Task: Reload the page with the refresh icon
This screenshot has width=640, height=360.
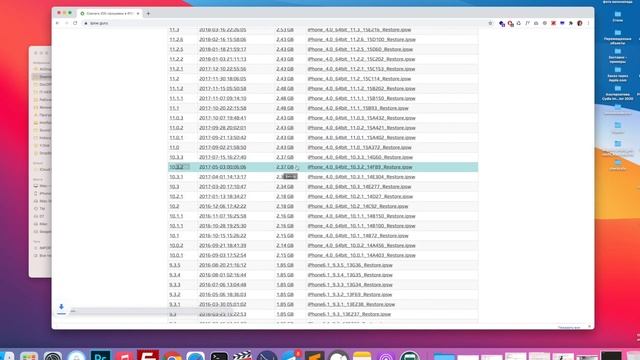Action: tap(75, 23)
